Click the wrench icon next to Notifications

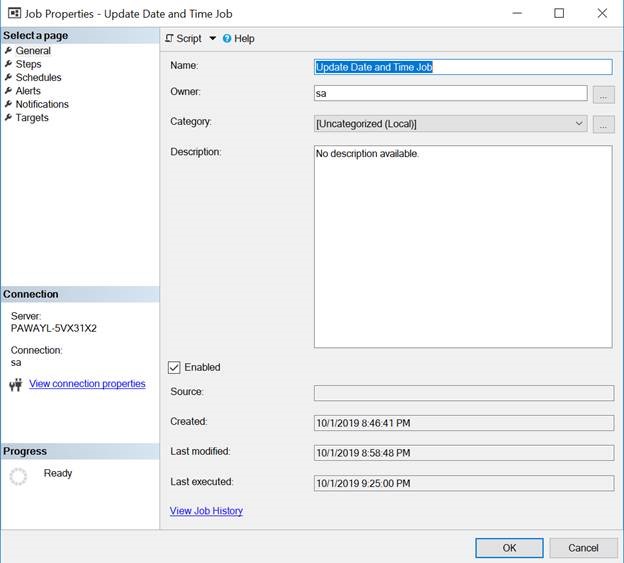[9, 104]
